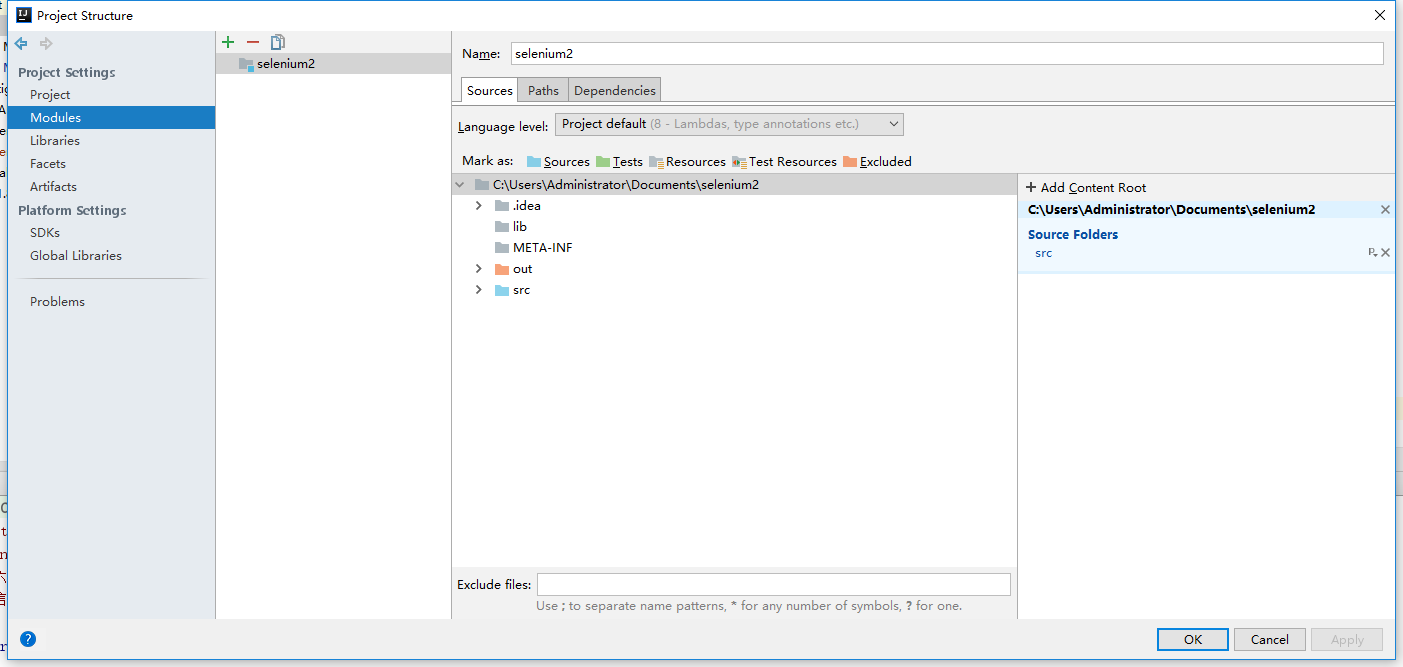
Task: Click the Exclude files input field
Action: (x=774, y=585)
